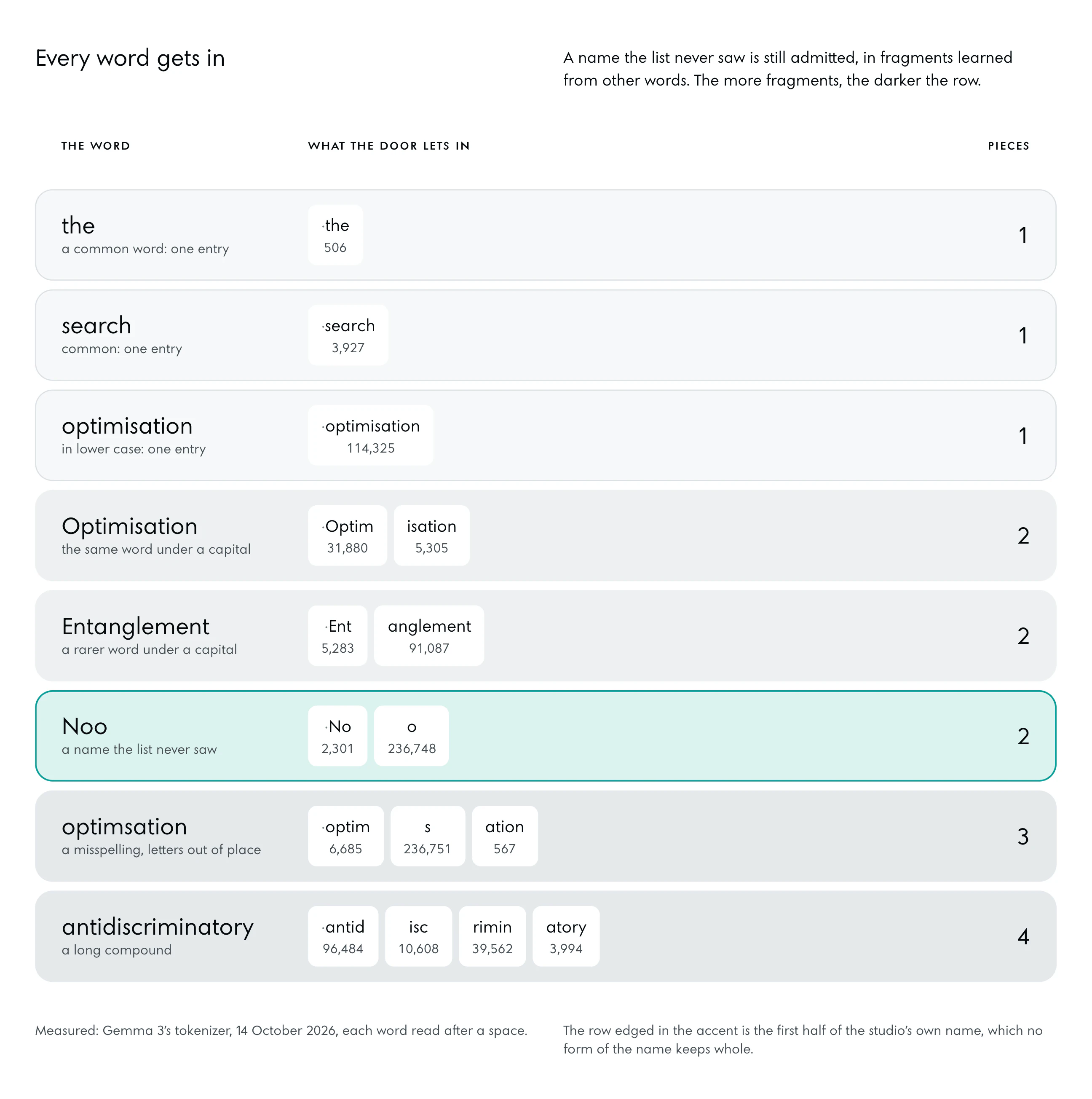This screenshot has height=1099, width=1092.
Task: Click the '·the' token chip 506
Action: click(335, 235)
